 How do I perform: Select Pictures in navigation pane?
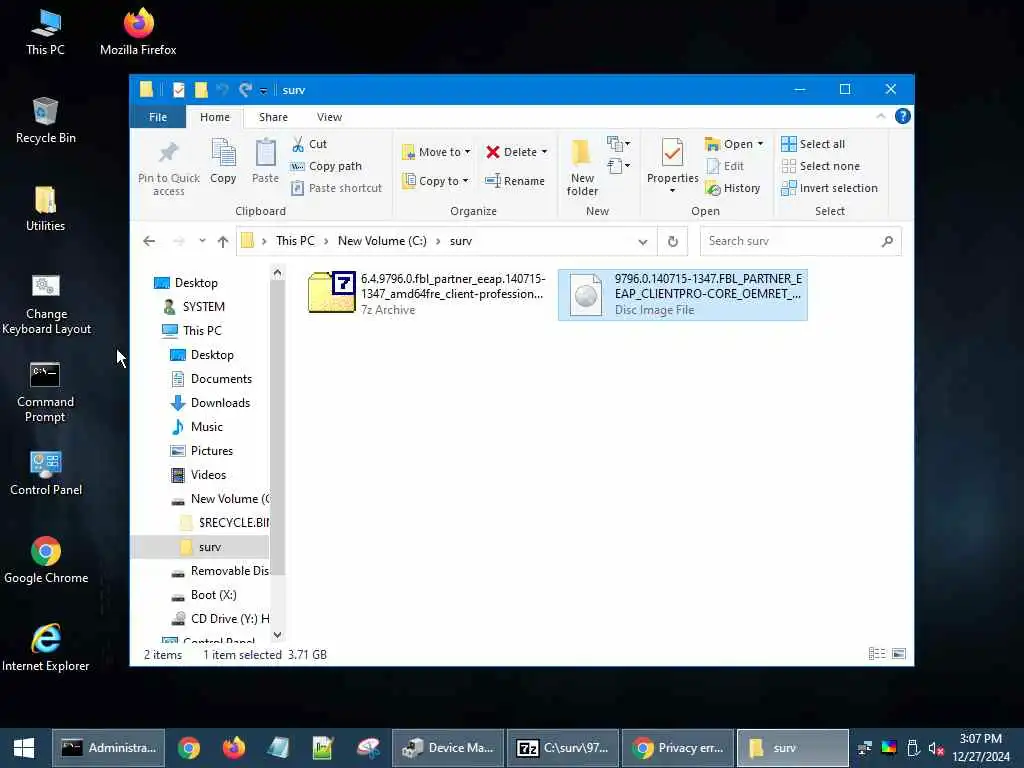(x=212, y=451)
